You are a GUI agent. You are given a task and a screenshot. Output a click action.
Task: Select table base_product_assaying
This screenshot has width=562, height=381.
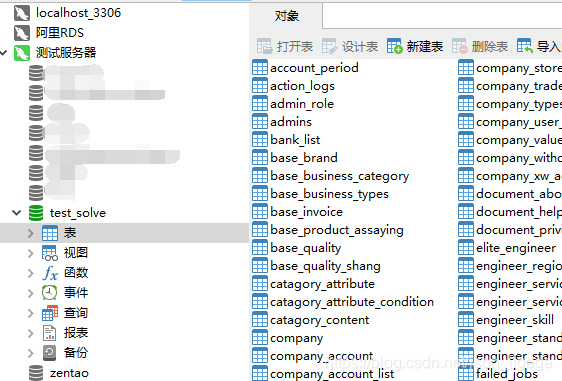pos(337,230)
